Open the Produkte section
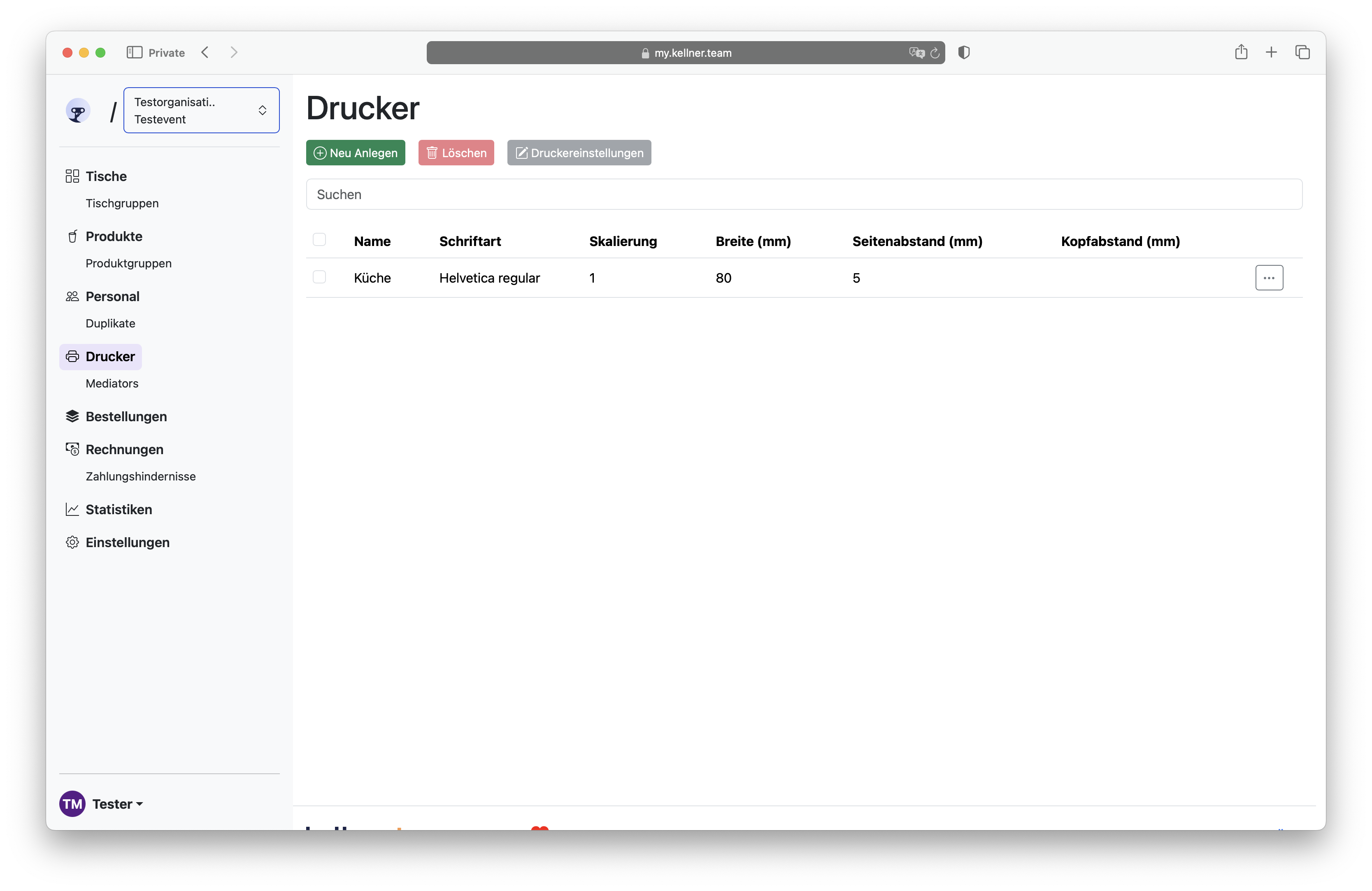 tap(114, 236)
